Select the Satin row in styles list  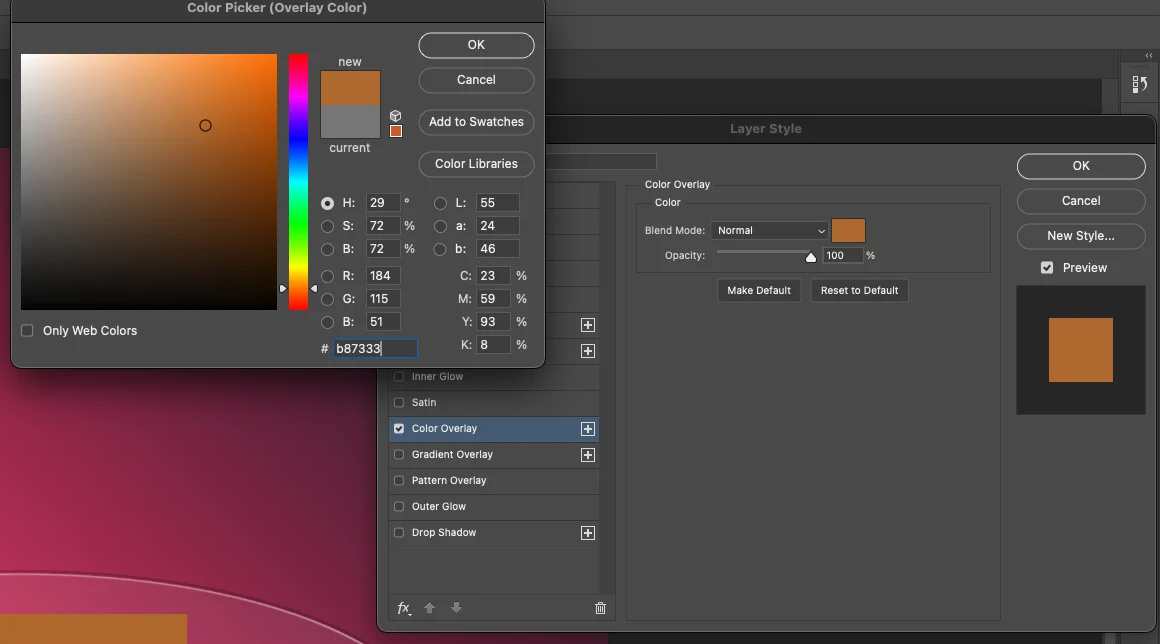(493, 402)
